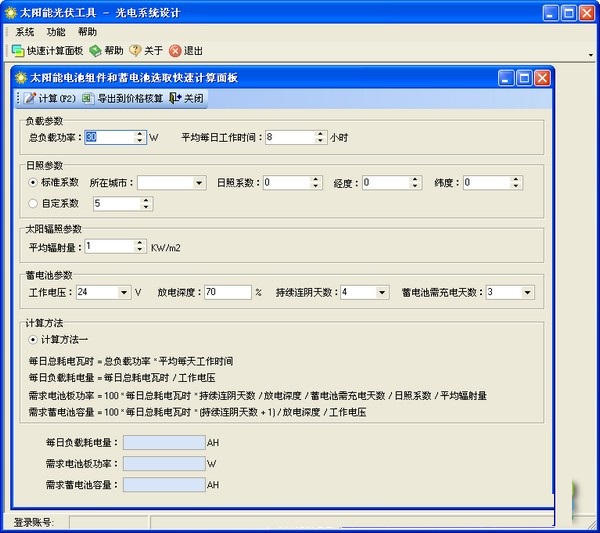Image resolution: width=600 pixels, height=533 pixels.
Task: Click the 登录账号 status bar label
Action: pyautogui.click(x=34, y=522)
